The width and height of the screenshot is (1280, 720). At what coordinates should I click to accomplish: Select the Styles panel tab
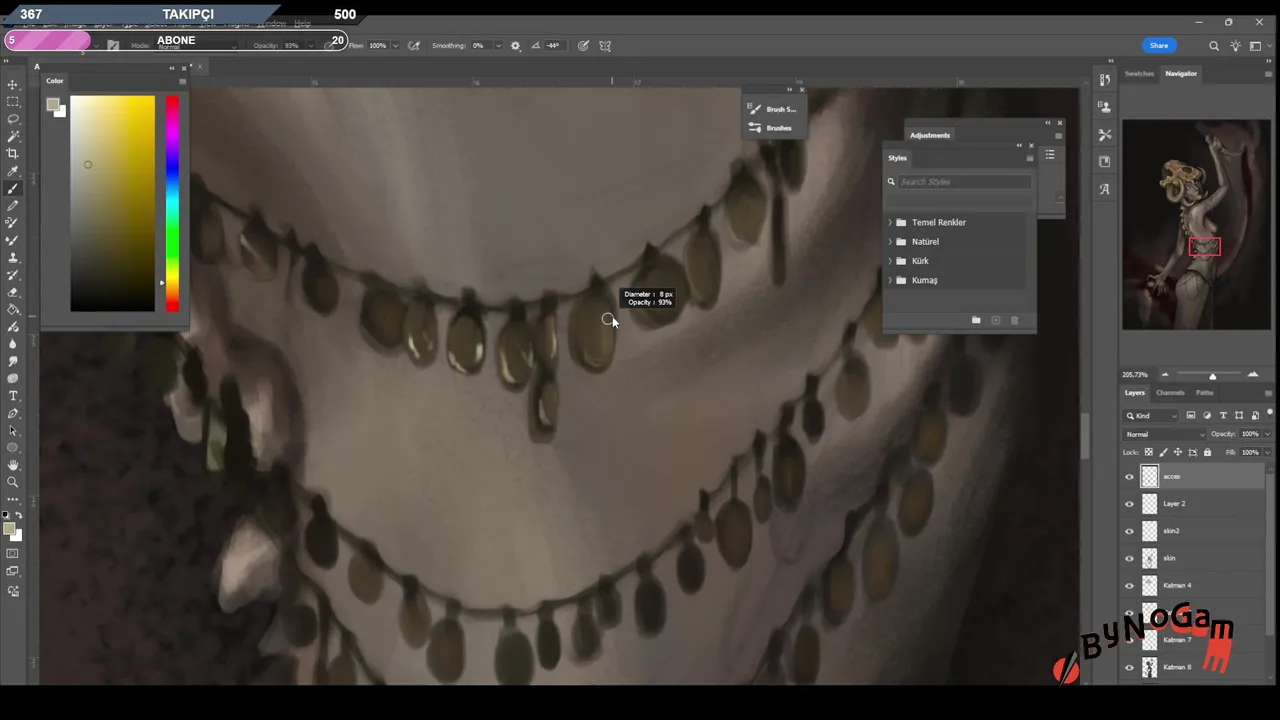[x=898, y=158]
